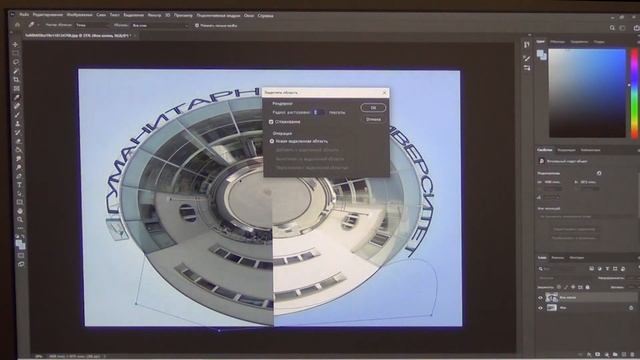The image size is (640, 360).
Task: Select the History Brush tool
Action: pyautogui.click(x=18, y=132)
